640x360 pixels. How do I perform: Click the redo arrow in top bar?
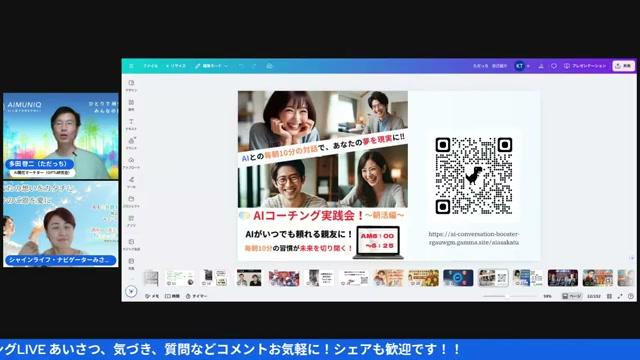[254, 66]
